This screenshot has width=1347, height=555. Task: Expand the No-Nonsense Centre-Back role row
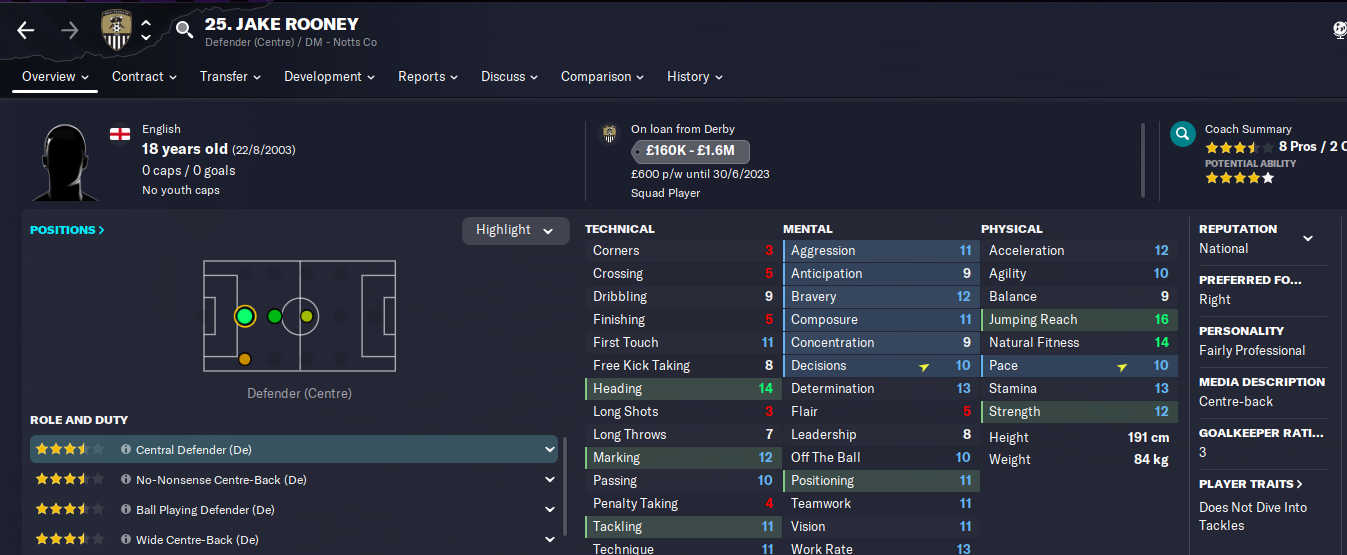(293, 480)
